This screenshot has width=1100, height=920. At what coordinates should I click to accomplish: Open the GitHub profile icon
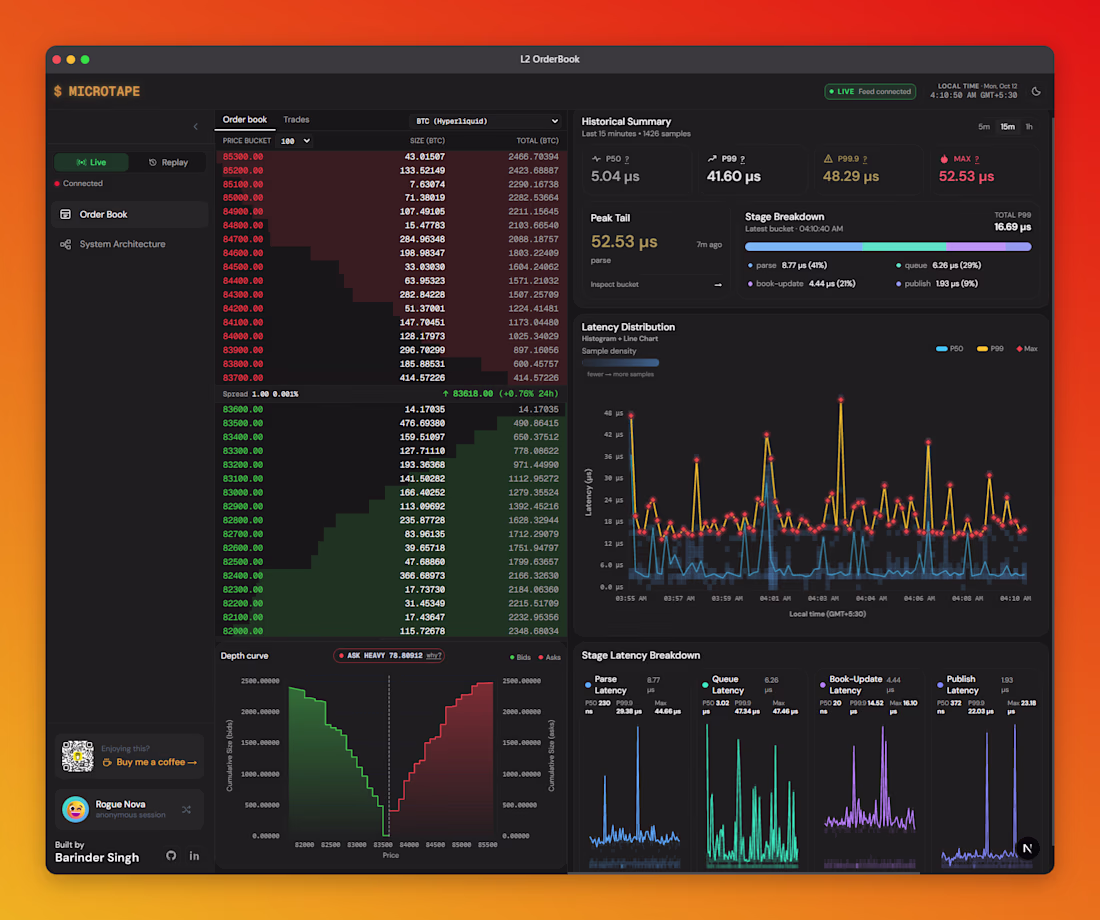click(171, 855)
